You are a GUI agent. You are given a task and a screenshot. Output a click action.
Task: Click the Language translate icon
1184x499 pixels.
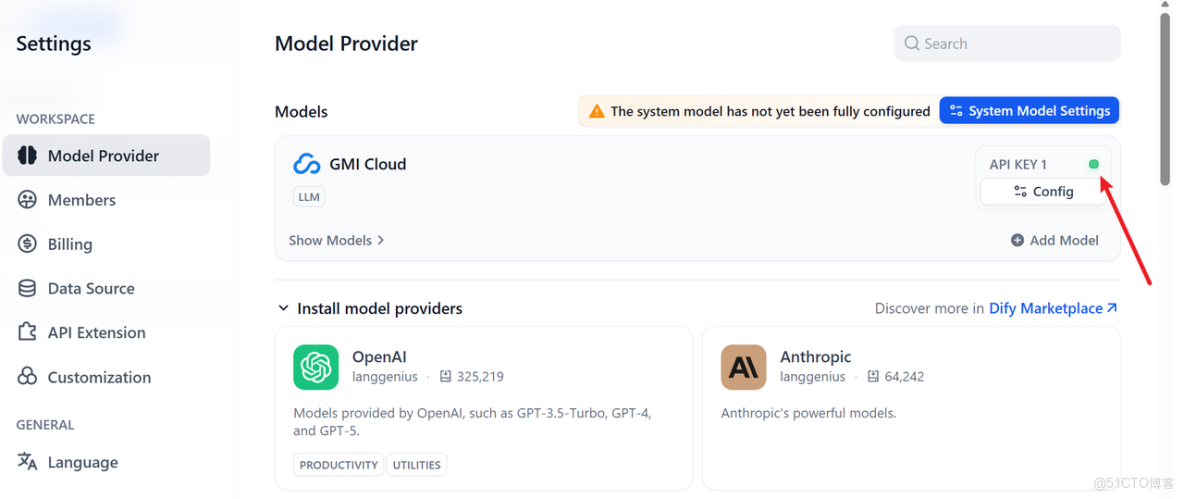click(x=27, y=461)
